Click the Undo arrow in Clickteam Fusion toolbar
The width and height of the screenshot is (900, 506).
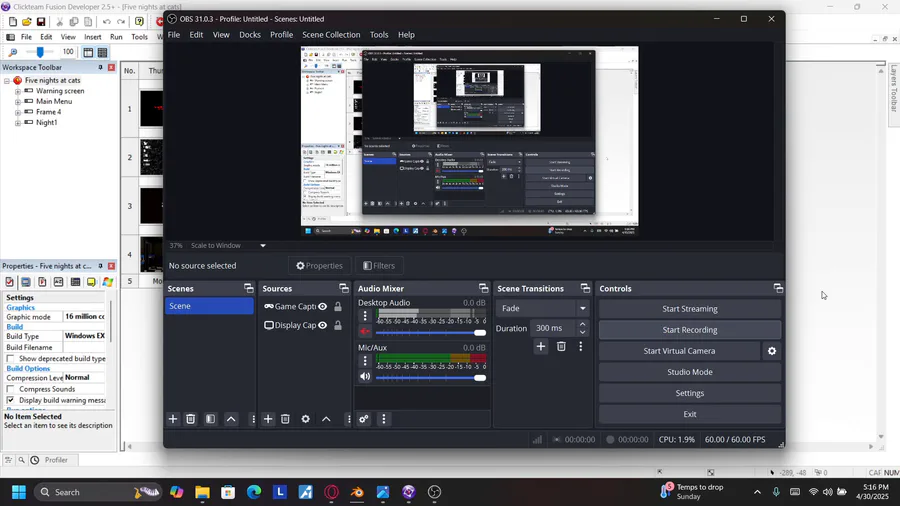point(107,22)
